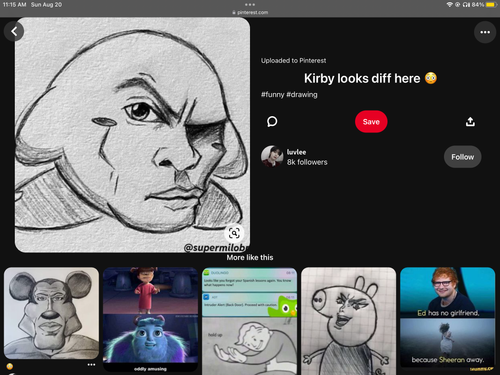The image size is (500, 375).
Task: Tap the #drawing hashtag
Action: [x=302, y=95]
